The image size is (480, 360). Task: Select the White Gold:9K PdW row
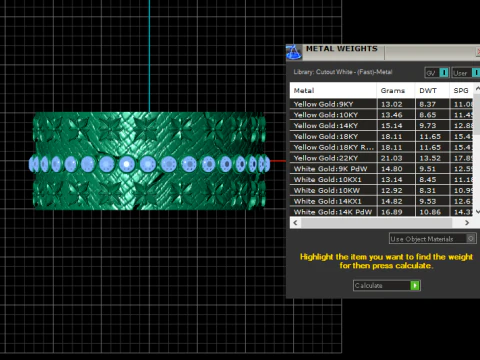[381, 169]
